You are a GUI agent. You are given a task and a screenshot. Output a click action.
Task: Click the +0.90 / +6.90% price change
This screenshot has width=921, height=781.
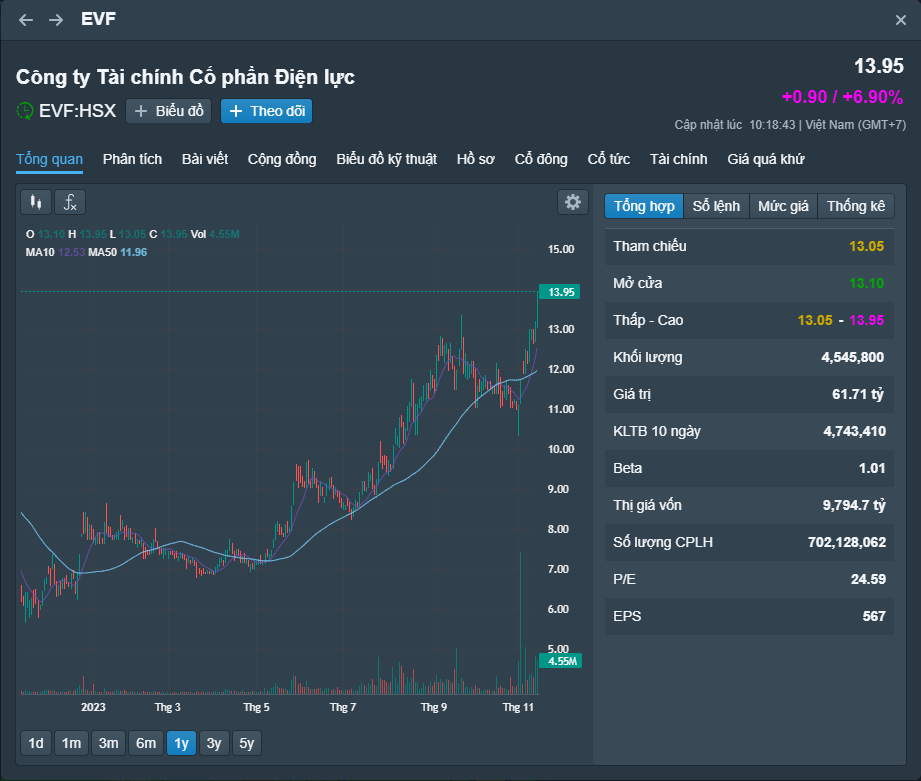[842, 97]
